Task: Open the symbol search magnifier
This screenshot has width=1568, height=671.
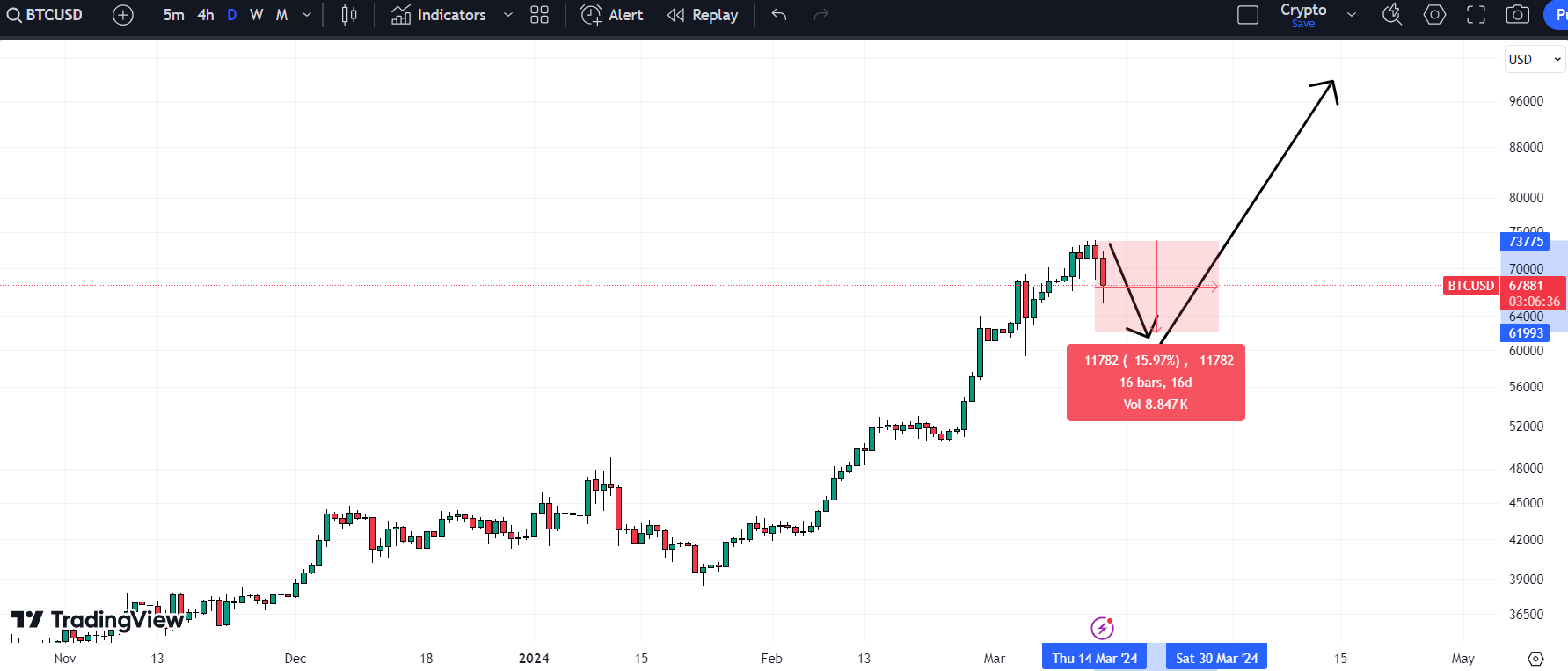Action: (x=14, y=15)
